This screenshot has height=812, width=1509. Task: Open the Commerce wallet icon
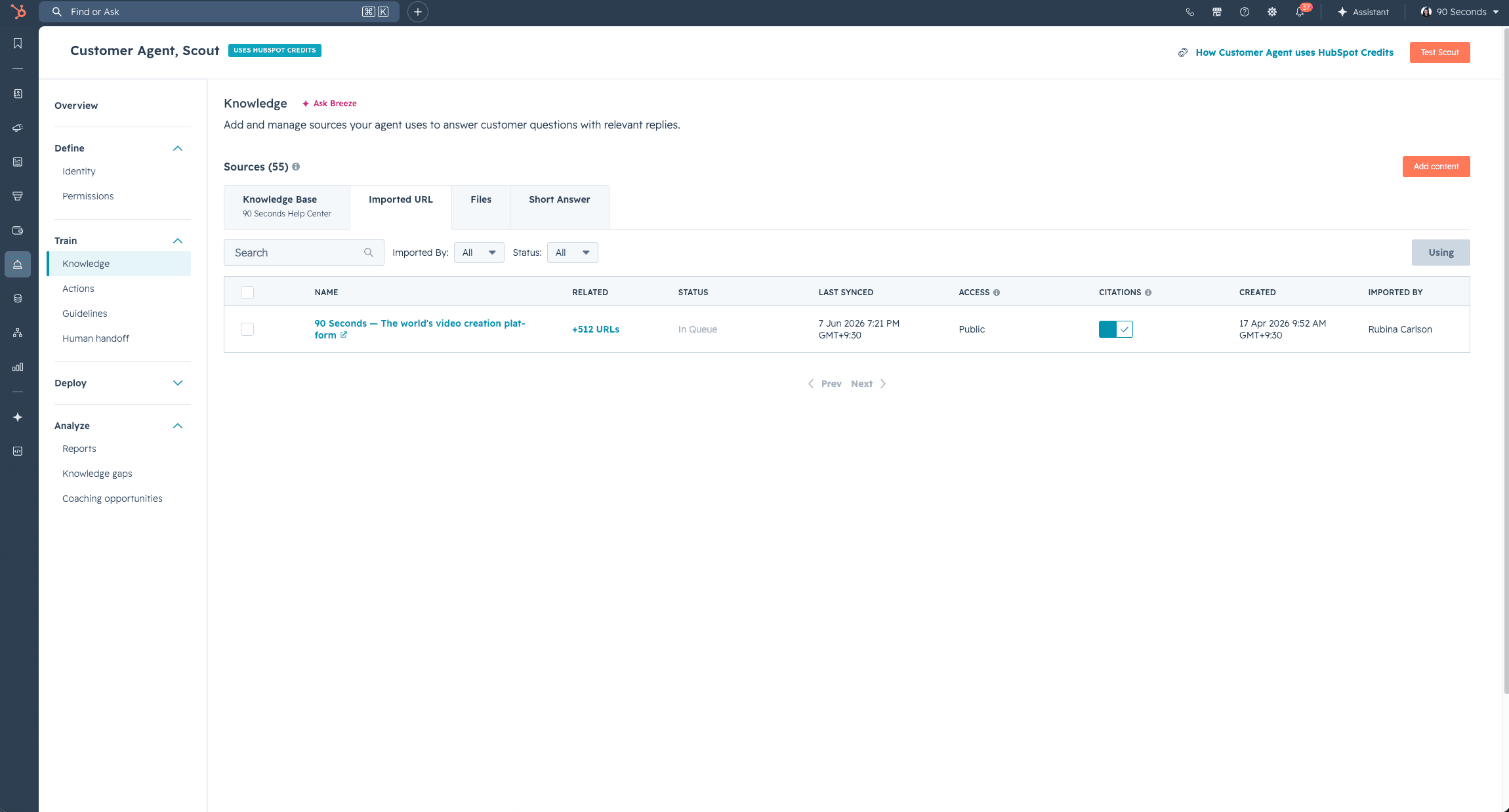(x=18, y=230)
